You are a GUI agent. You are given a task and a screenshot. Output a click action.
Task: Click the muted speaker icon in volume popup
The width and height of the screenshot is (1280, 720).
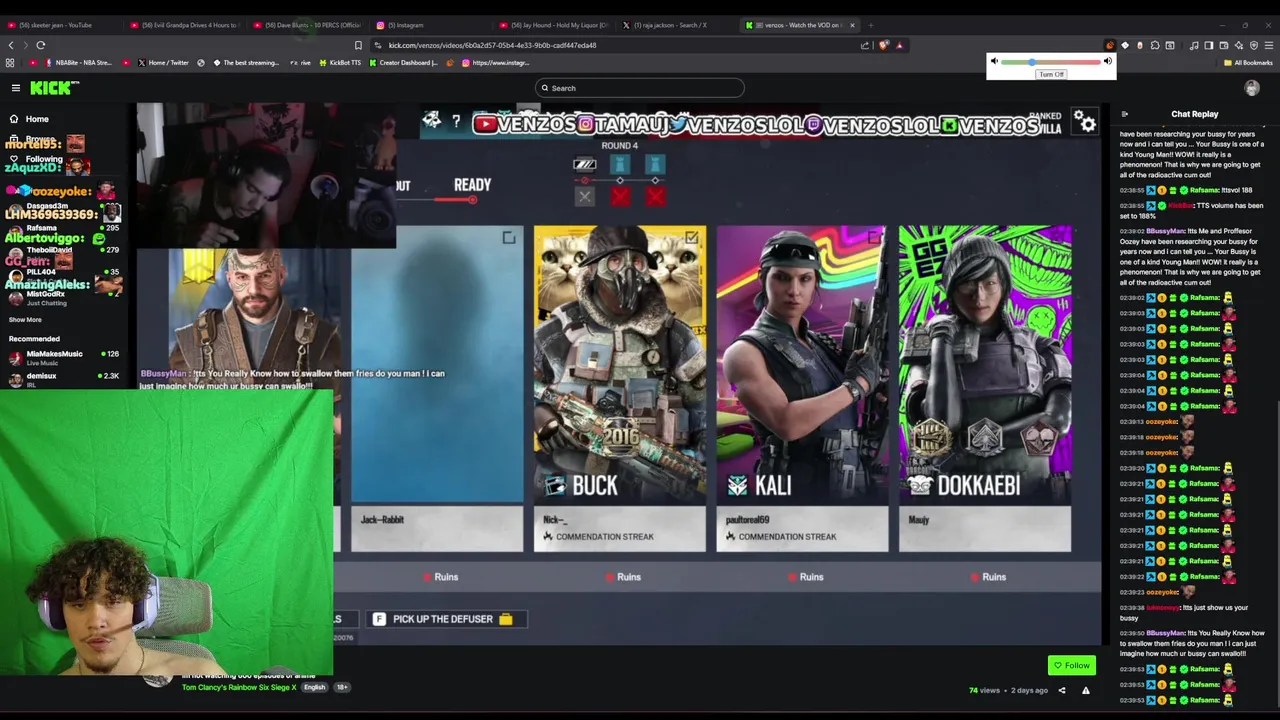[994, 62]
